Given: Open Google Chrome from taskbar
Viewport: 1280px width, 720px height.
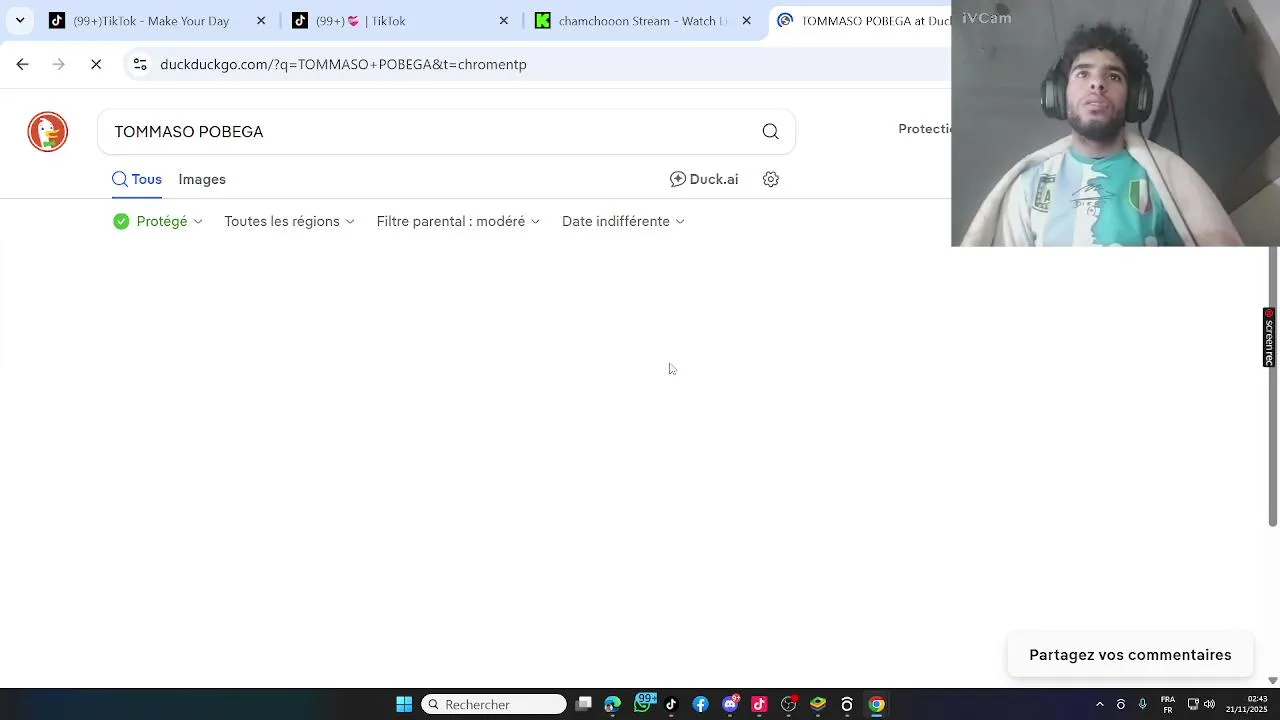Looking at the screenshot, I should click(x=876, y=704).
